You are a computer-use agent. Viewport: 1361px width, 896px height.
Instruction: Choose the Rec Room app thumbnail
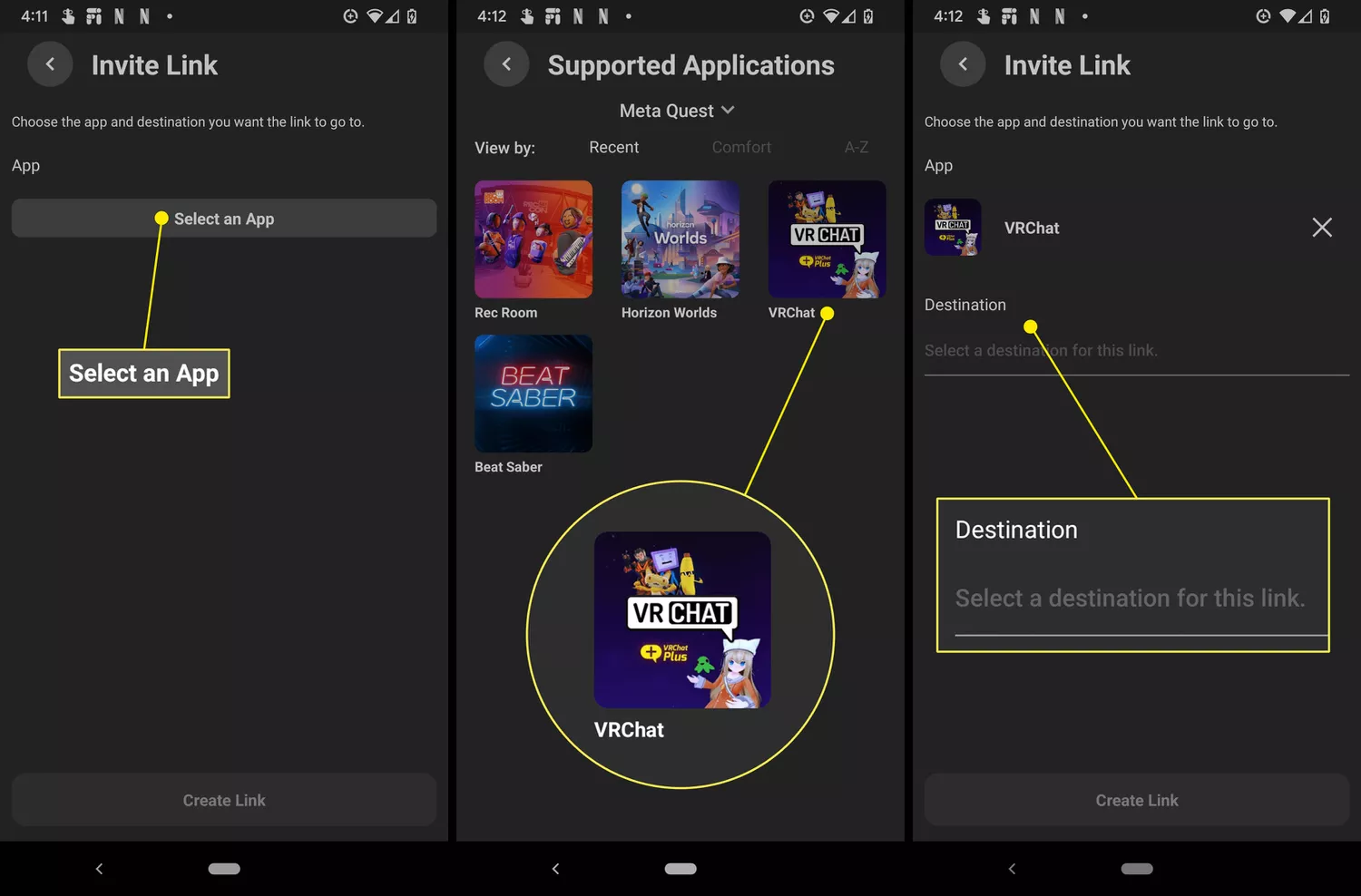coord(534,239)
